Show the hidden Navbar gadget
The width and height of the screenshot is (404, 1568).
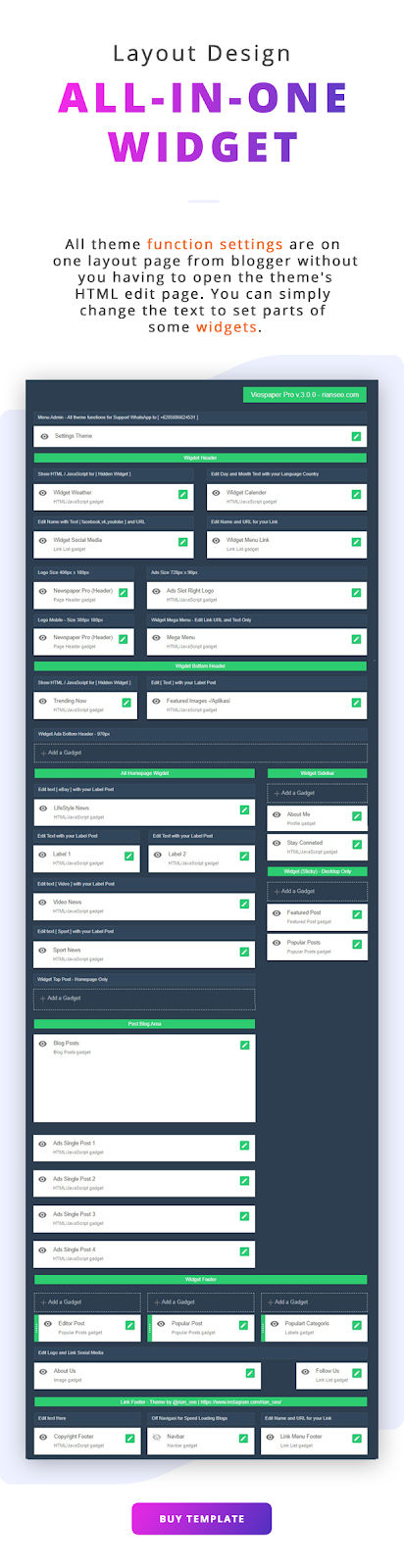[156, 1438]
